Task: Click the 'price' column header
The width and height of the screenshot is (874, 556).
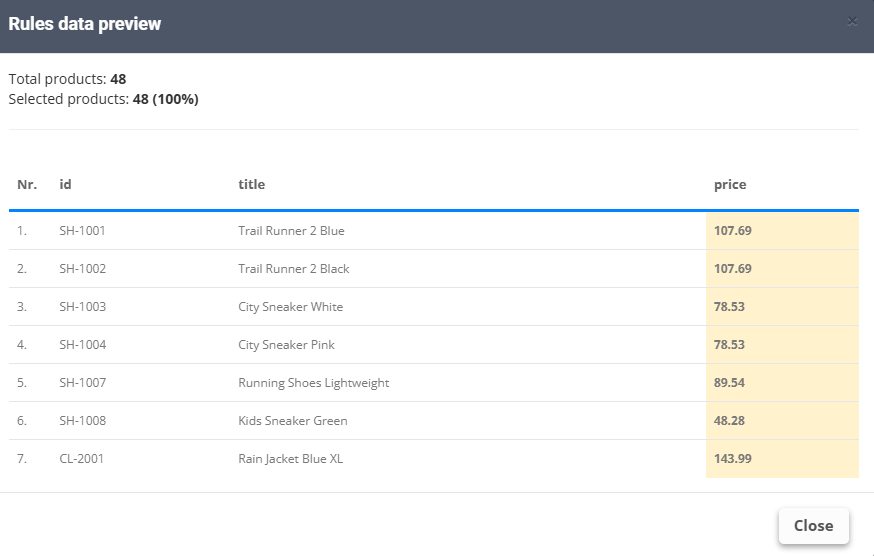Action: click(x=730, y=185)
